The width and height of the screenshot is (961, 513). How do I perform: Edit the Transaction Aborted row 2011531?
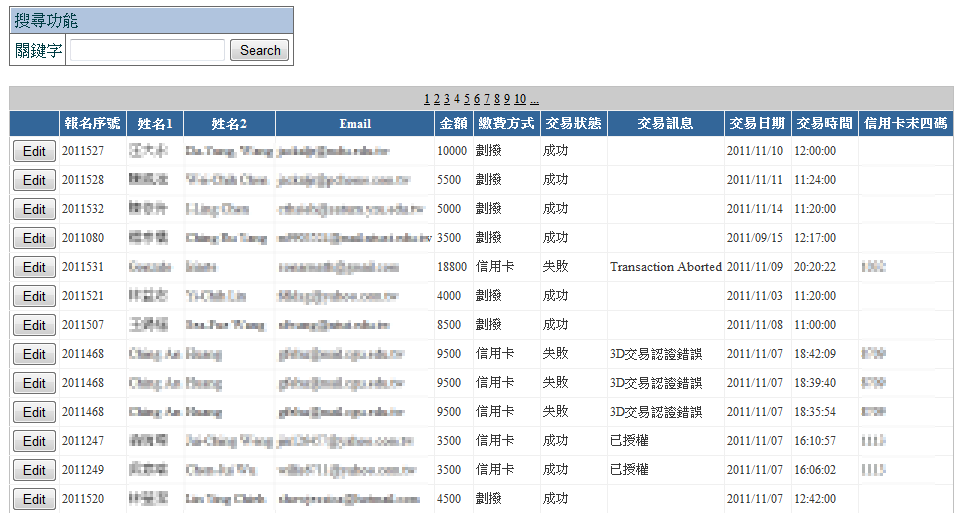34,267
